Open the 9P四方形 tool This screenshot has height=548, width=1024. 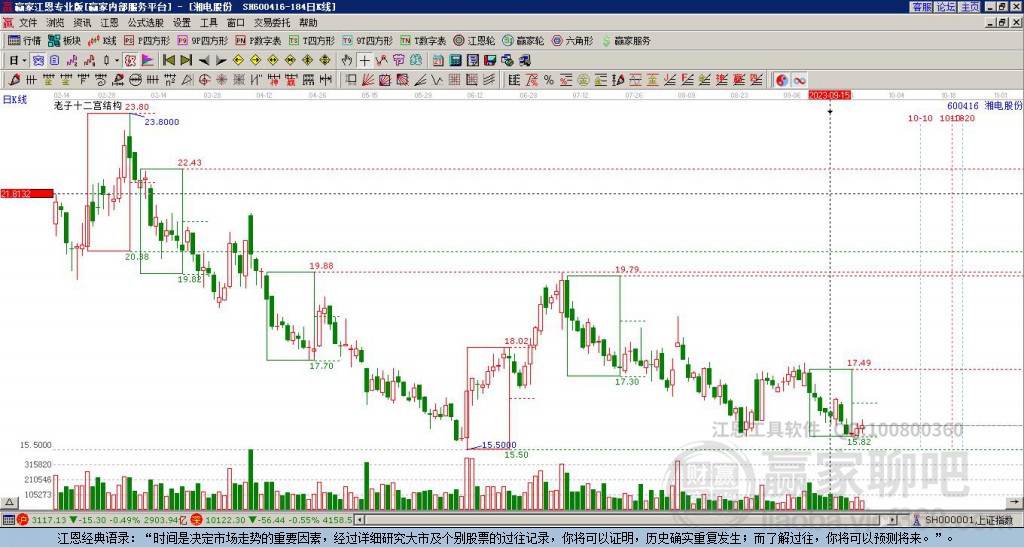click(x=203, y=40)
